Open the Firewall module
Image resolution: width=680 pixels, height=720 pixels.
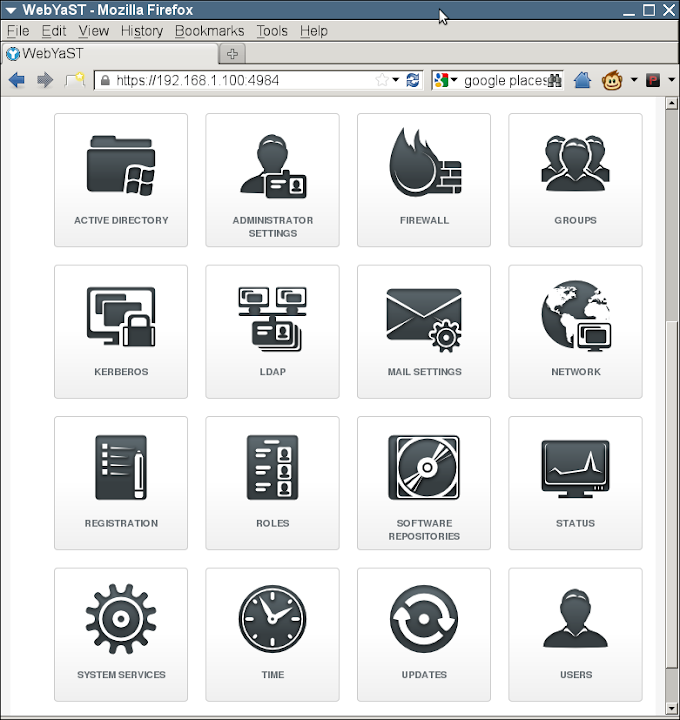coord(424,180)
